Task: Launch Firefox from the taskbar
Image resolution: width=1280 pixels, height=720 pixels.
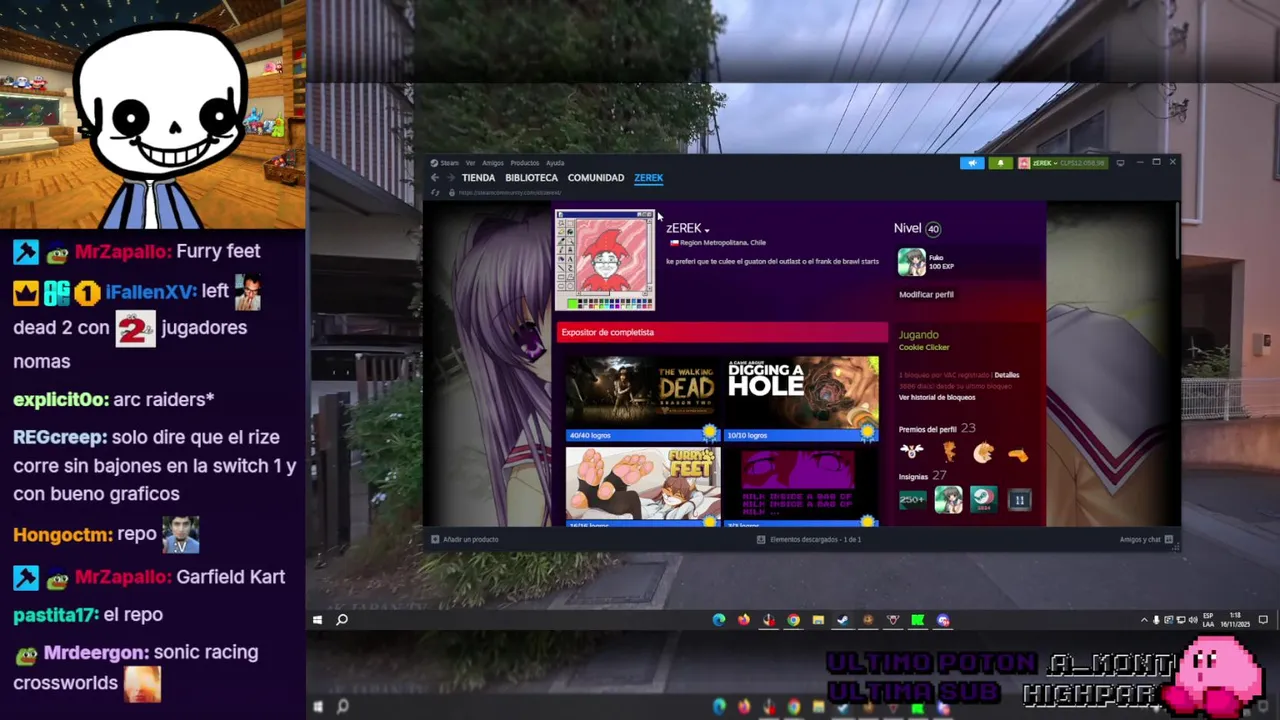Action: pyautogui.click(x=743, y=620)
